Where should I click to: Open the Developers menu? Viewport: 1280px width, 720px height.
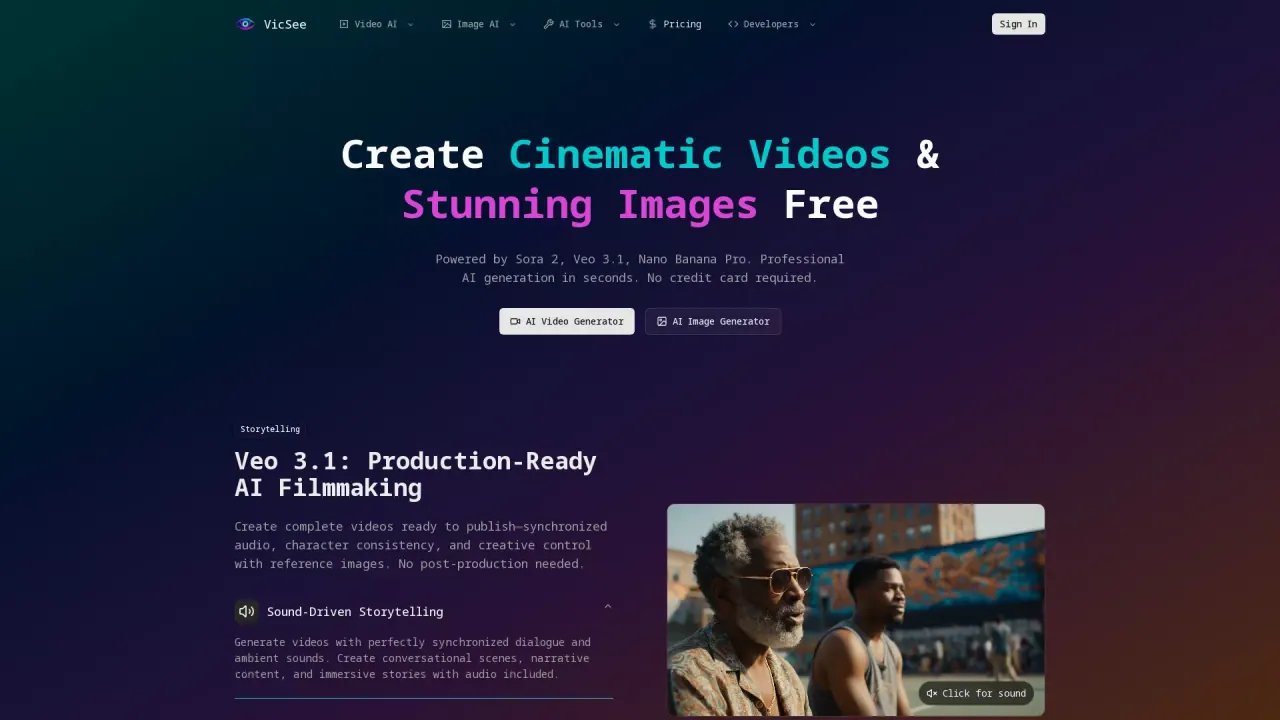[x=772, y=24]
